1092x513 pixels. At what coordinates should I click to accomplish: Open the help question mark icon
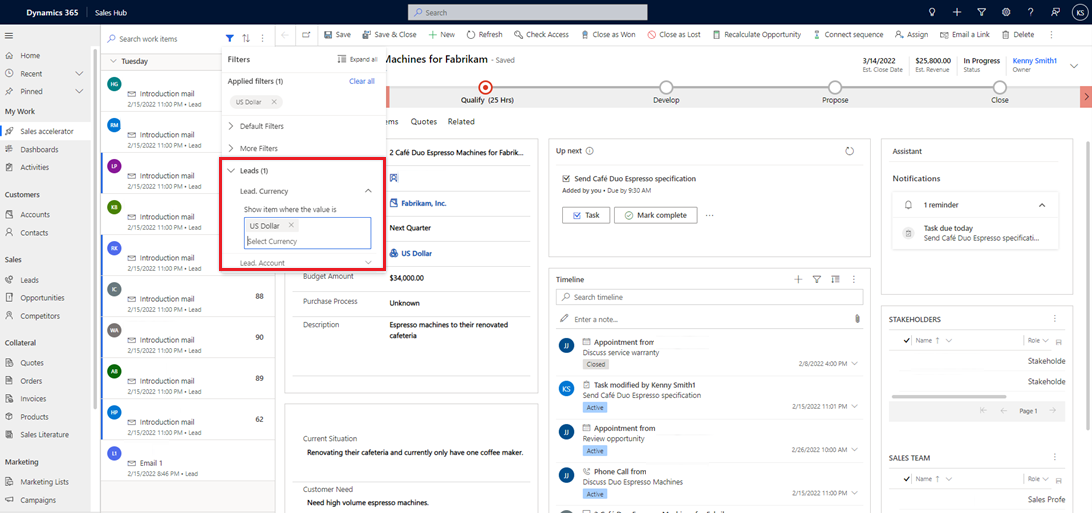coord(1030,12)
